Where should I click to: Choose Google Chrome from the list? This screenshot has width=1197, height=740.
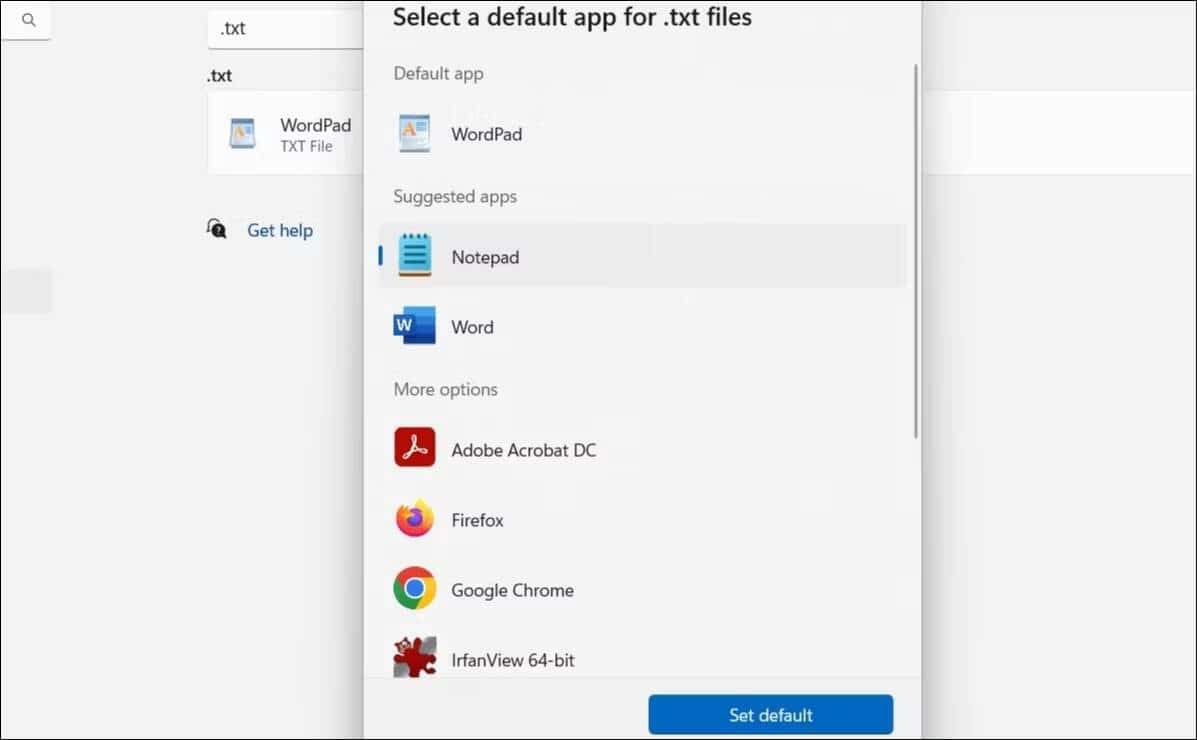[512, 589]
